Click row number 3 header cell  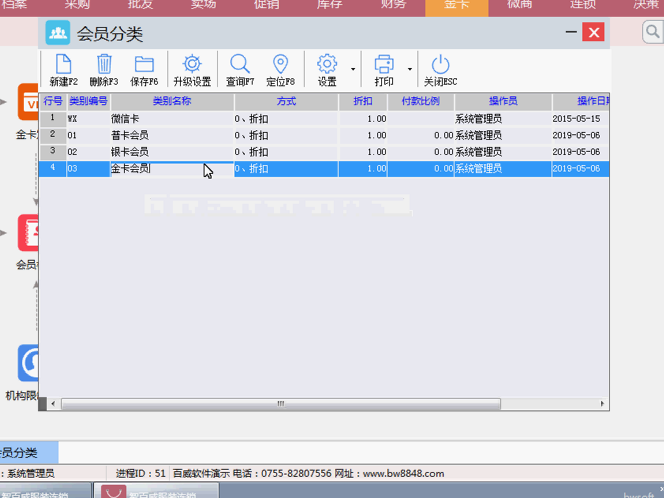(x=53, y=151)
